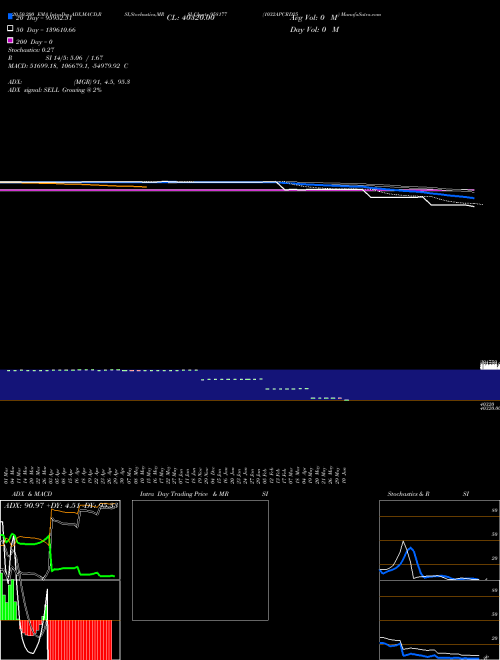Click the empty Intra Day Trading Price chart box
The height and width of the screenshot is (660, 500).
[200, 560]
